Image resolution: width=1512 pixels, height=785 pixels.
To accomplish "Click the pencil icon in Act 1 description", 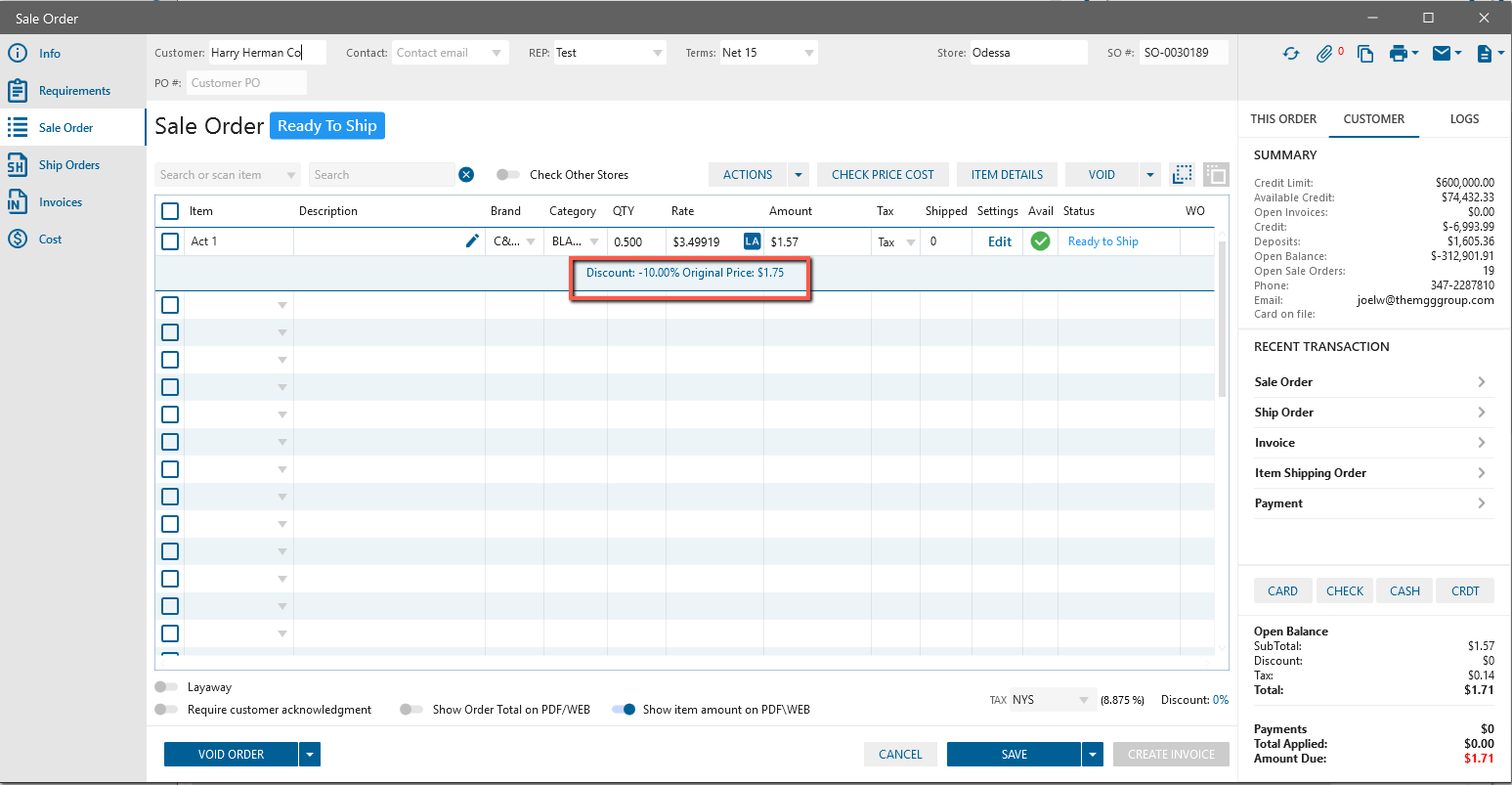I will [472, 241].
